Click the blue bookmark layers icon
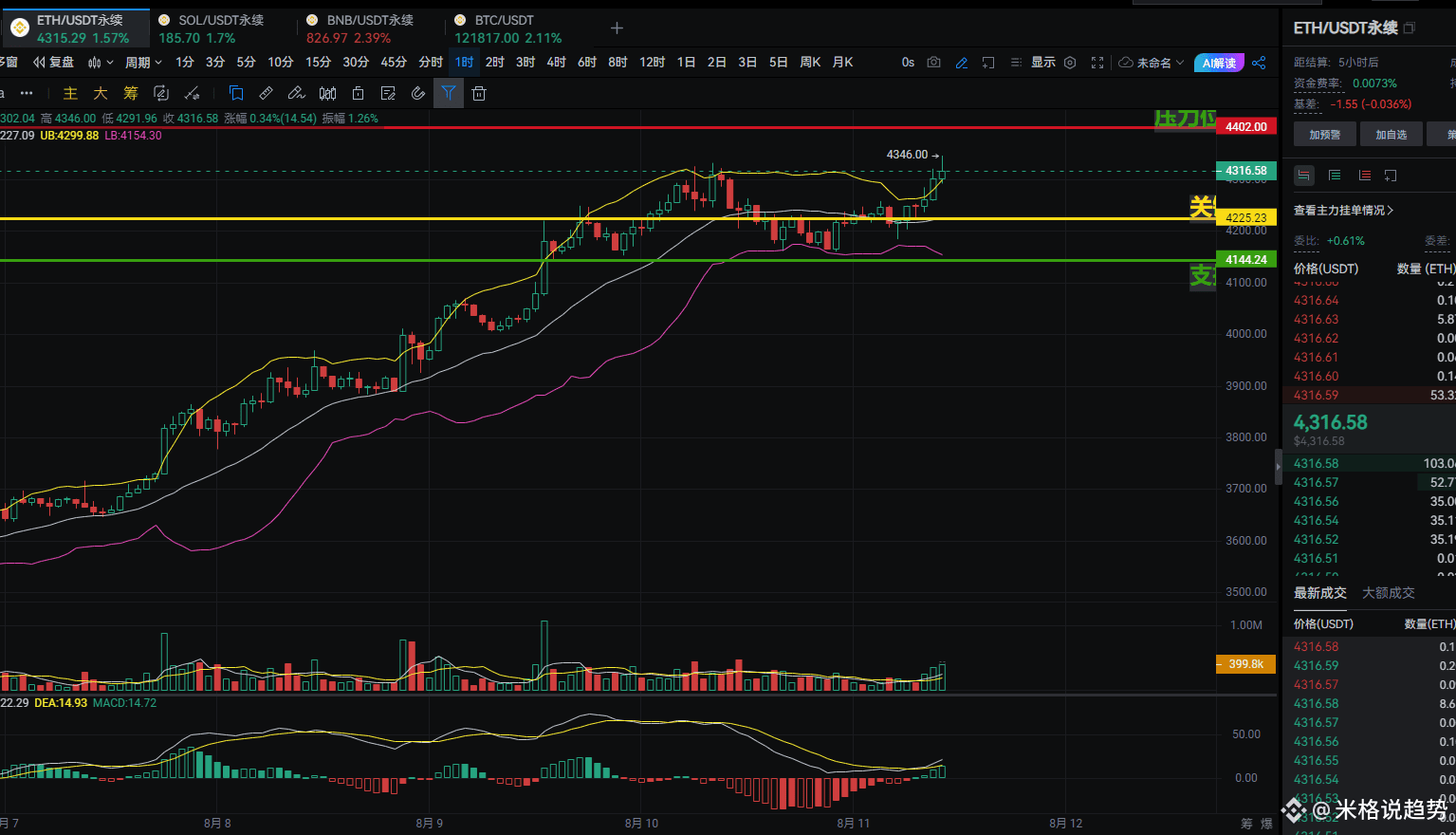This screenshot has width=1456, height=835. (236, 93)
